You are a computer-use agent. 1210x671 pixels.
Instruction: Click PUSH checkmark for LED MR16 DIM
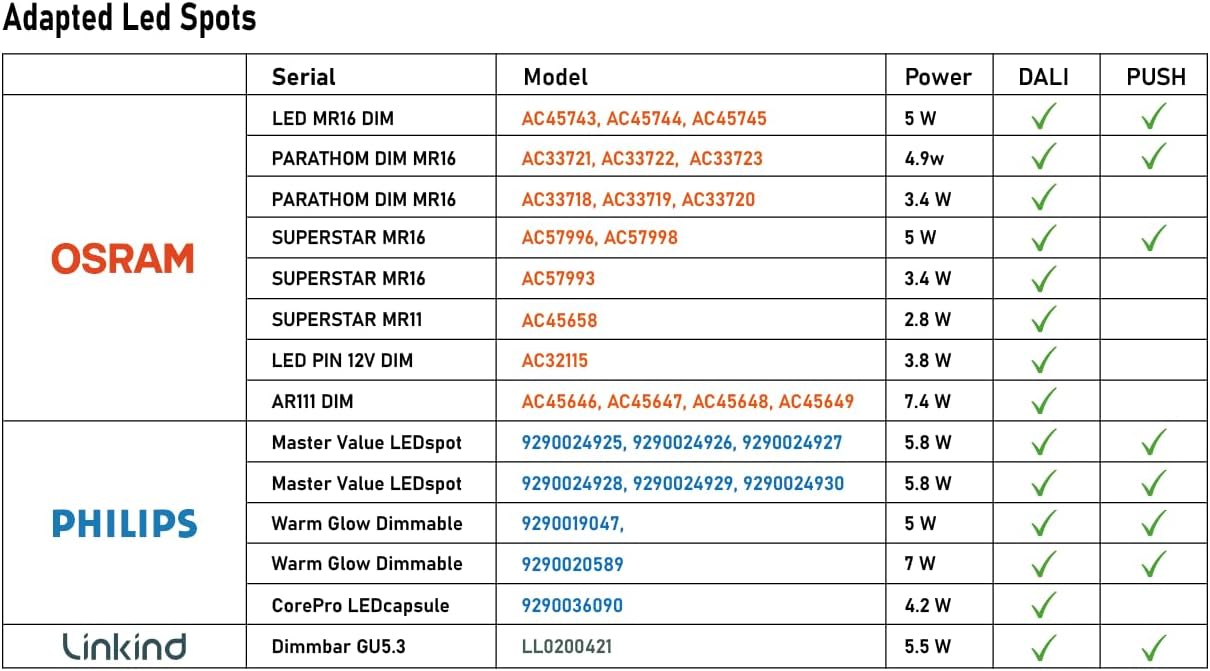tap(1154, 117)
